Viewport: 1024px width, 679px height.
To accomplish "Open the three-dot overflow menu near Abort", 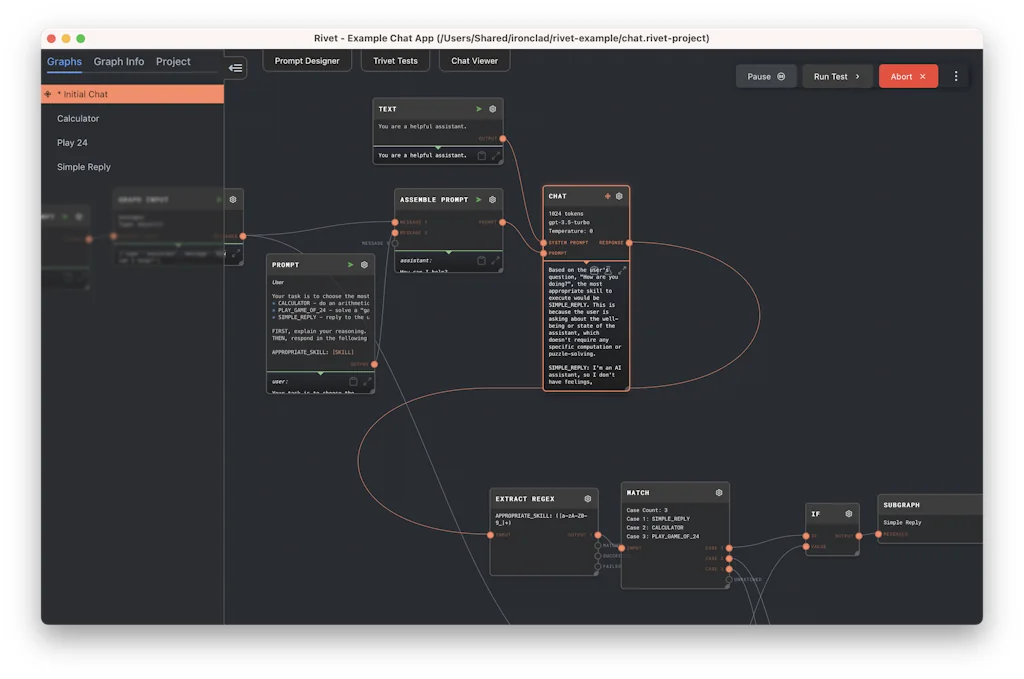I will coord(956,75).
